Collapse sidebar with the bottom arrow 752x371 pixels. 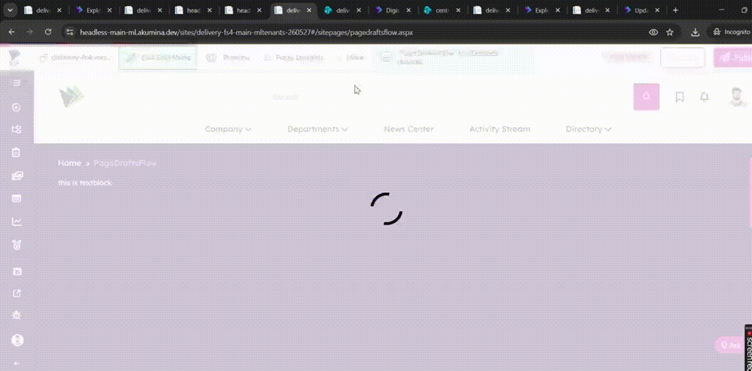[x=16, y=363]
